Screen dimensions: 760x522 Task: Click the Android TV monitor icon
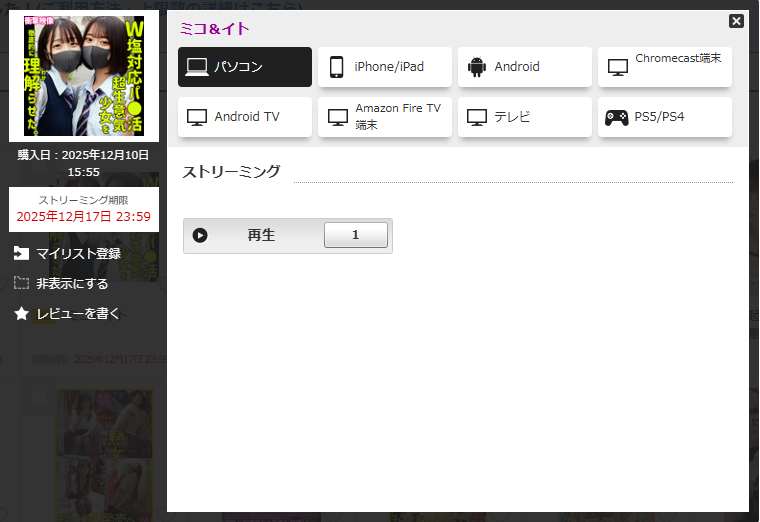(x=197, y=117)
